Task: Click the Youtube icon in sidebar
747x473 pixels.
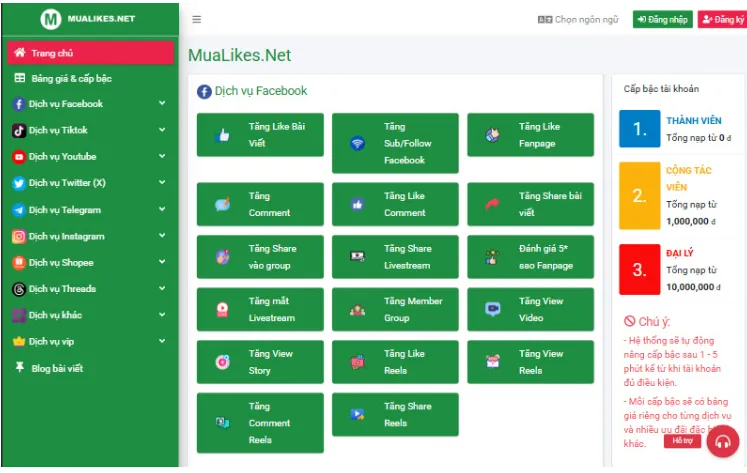Action: [19, 157]
